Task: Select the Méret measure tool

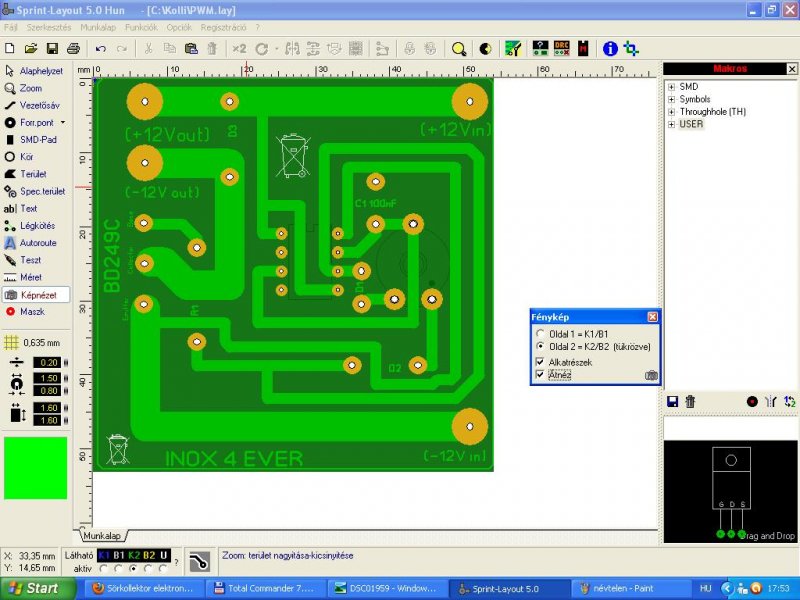Action: tap(23, 278)
